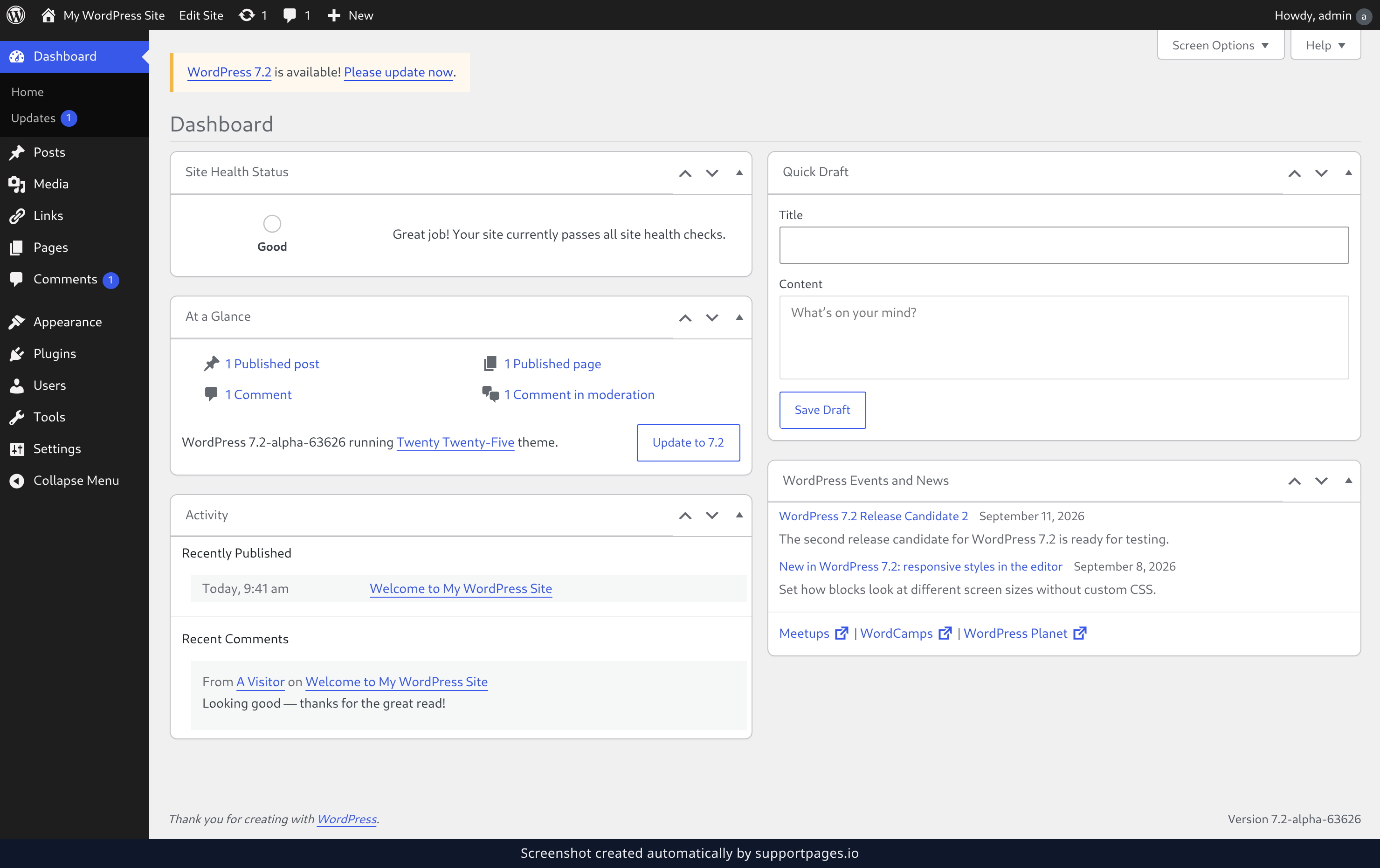Open WordPress 7.2 Release Candidate 2 news link
The image size is (1380, 868).
pyautogui.click(x=873, y=516)
